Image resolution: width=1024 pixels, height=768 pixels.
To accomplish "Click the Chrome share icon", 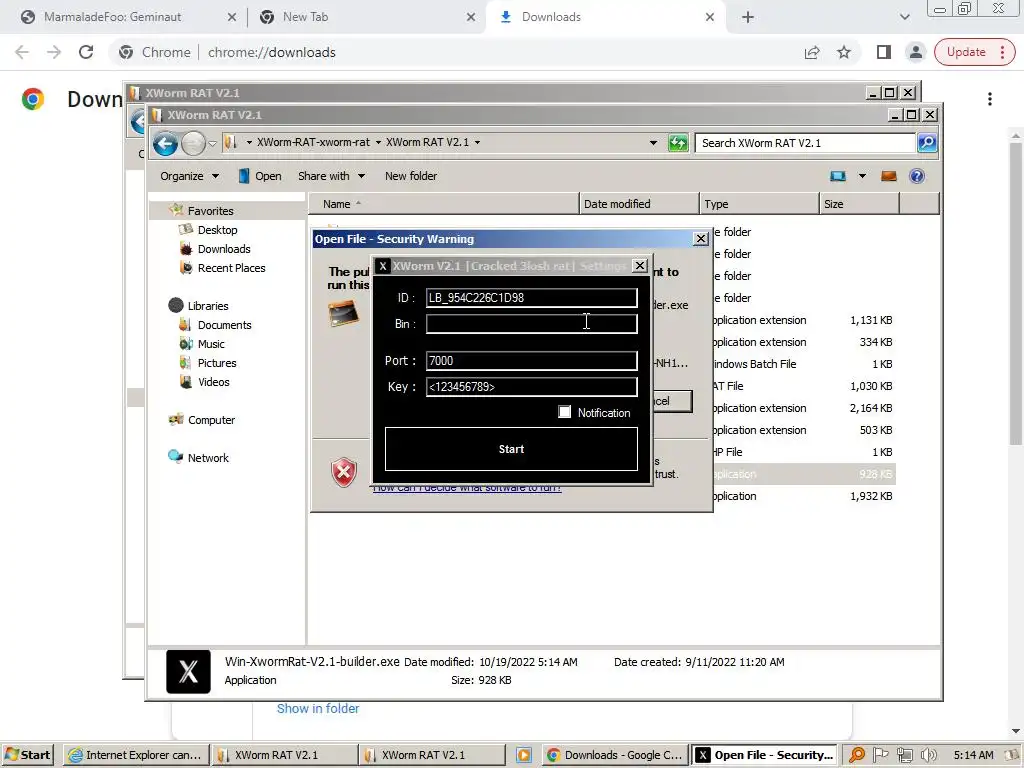I will tap(812, 52).
